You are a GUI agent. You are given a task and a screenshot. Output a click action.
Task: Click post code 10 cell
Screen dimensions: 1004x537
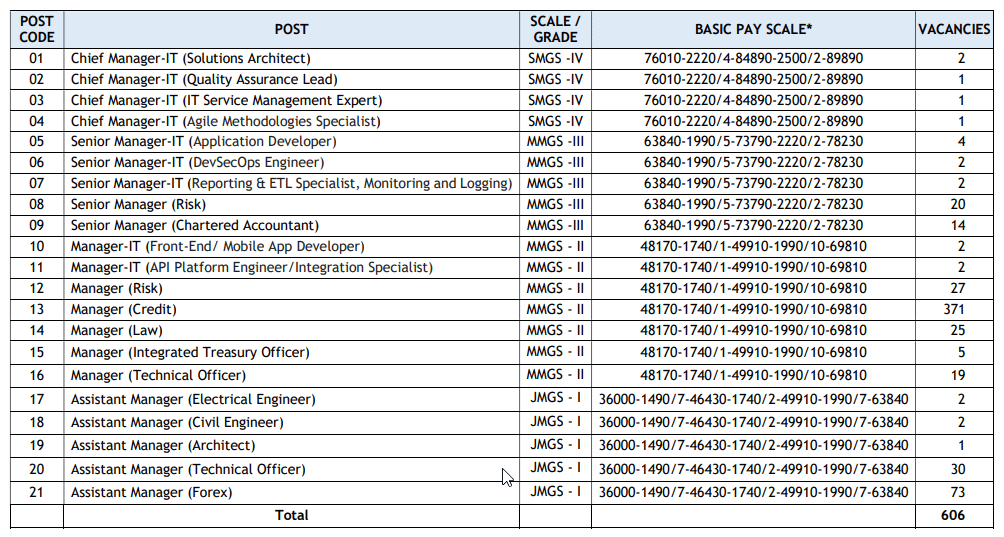(37, 246)
